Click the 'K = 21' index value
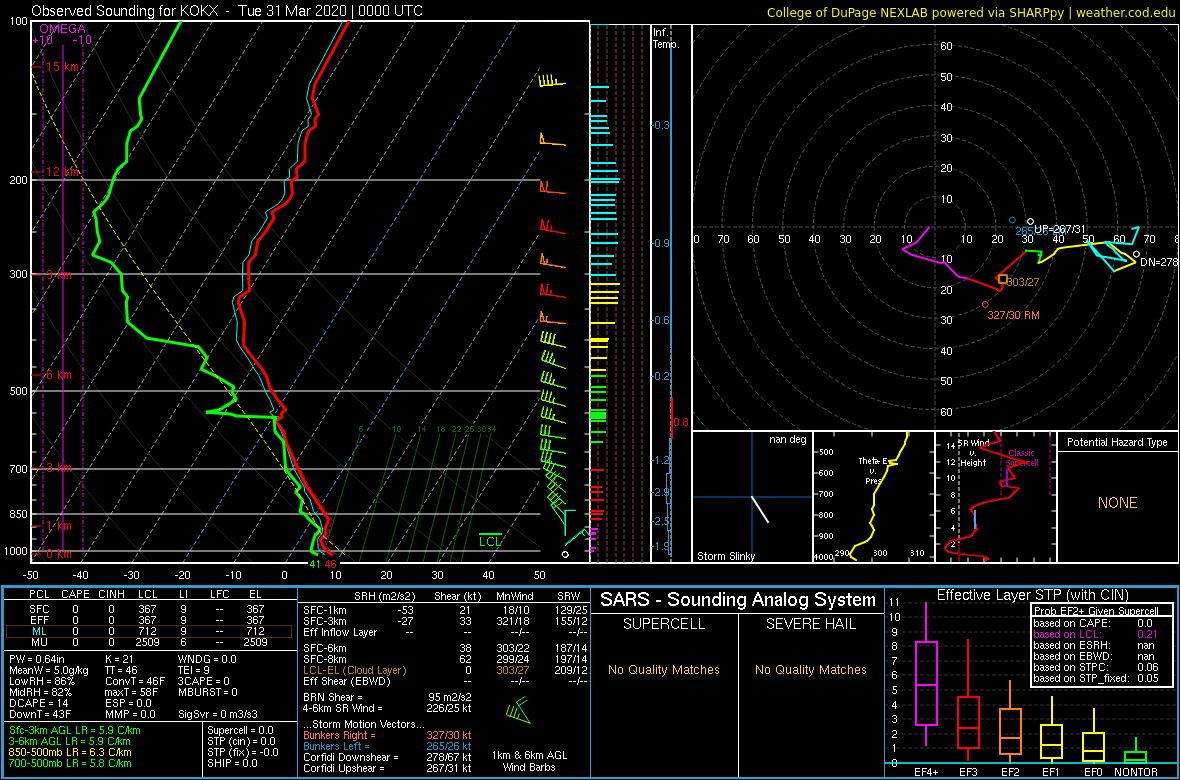Screen dimensions: 1180x780 point(121,659)
